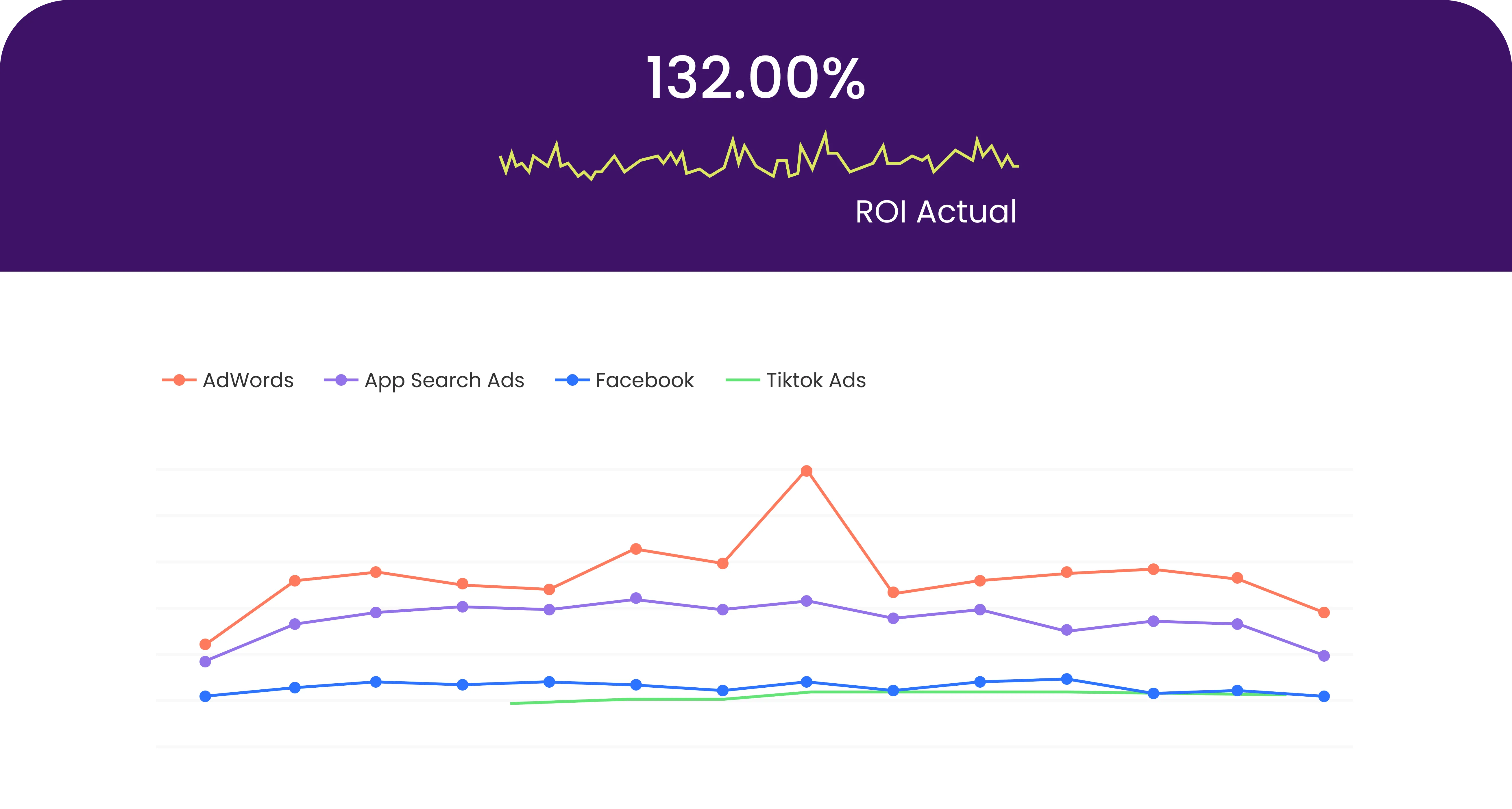Click the 132.00% ROI value
The width and height of the screenshot is (1512, 809).
[x=755, y=79]
